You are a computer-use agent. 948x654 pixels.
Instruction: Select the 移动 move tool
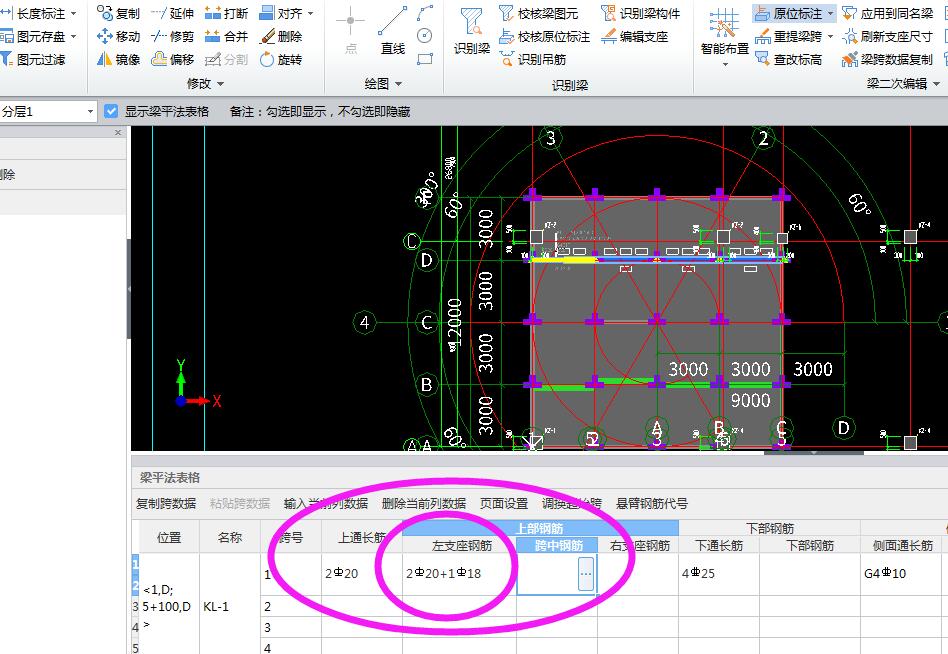click(118, 36)
